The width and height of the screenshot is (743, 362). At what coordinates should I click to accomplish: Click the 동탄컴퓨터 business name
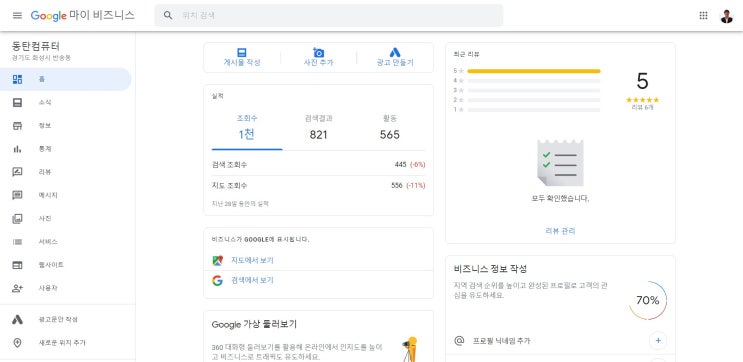pos(36,46)
